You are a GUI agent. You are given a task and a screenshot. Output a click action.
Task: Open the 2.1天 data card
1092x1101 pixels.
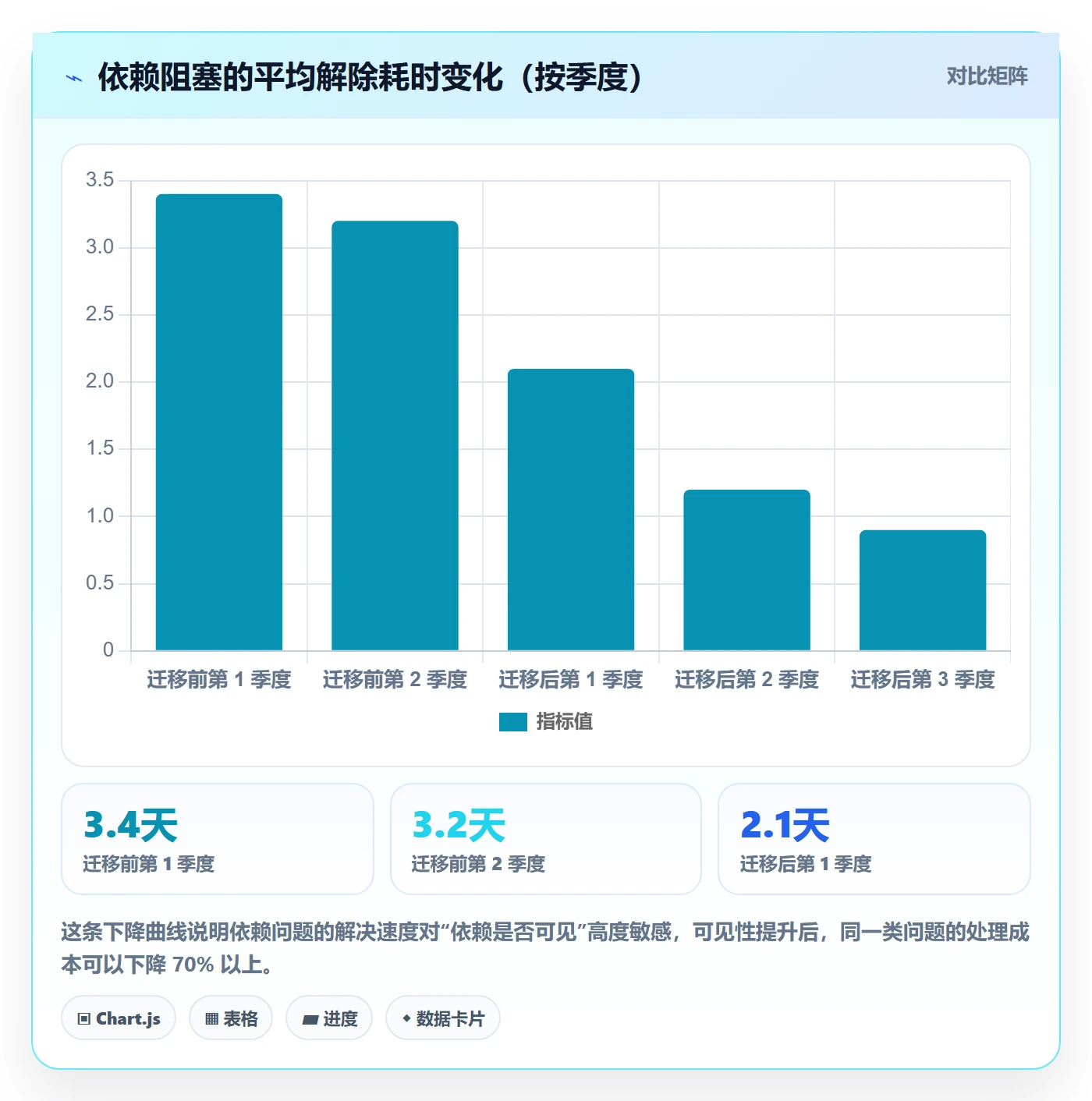[x=874, y=839]
